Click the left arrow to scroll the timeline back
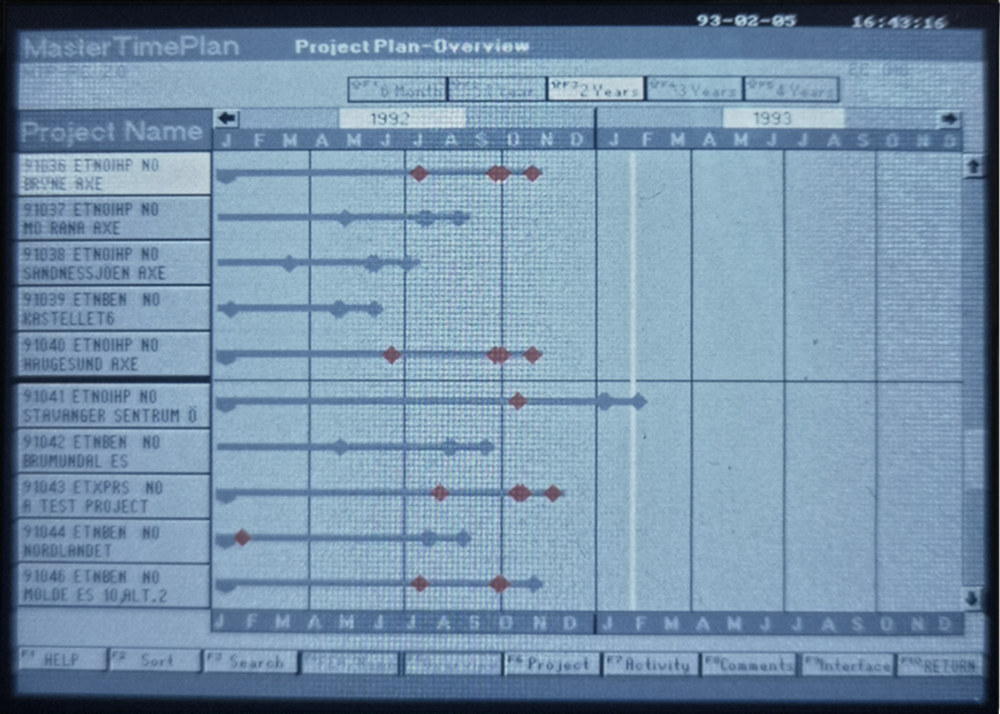 [x=226, y=119]
